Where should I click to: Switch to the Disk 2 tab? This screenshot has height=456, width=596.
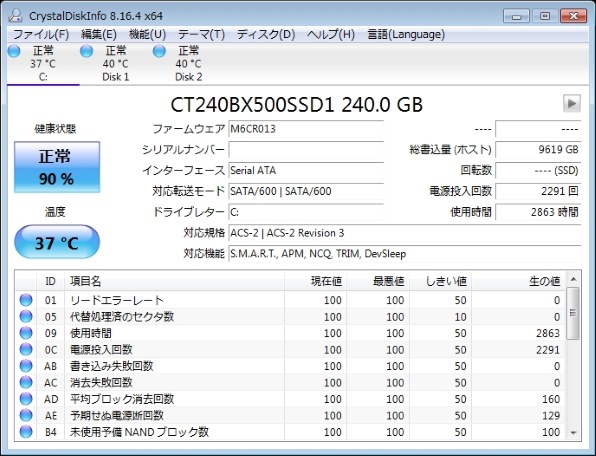(x=189, y=63)
